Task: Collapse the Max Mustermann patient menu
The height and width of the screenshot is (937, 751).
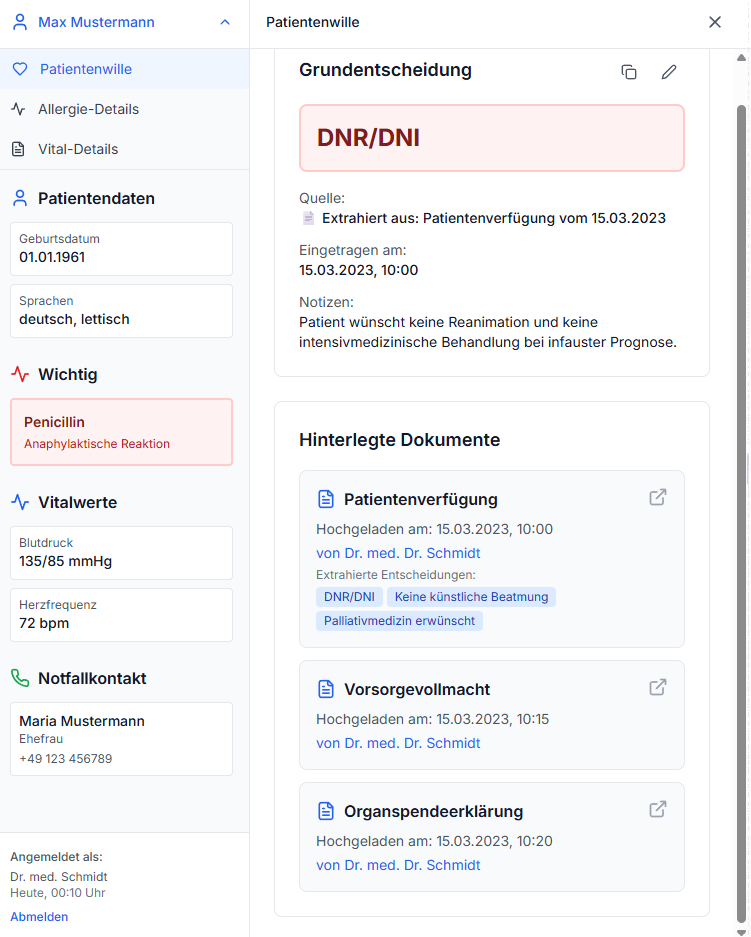Action: 225,22
